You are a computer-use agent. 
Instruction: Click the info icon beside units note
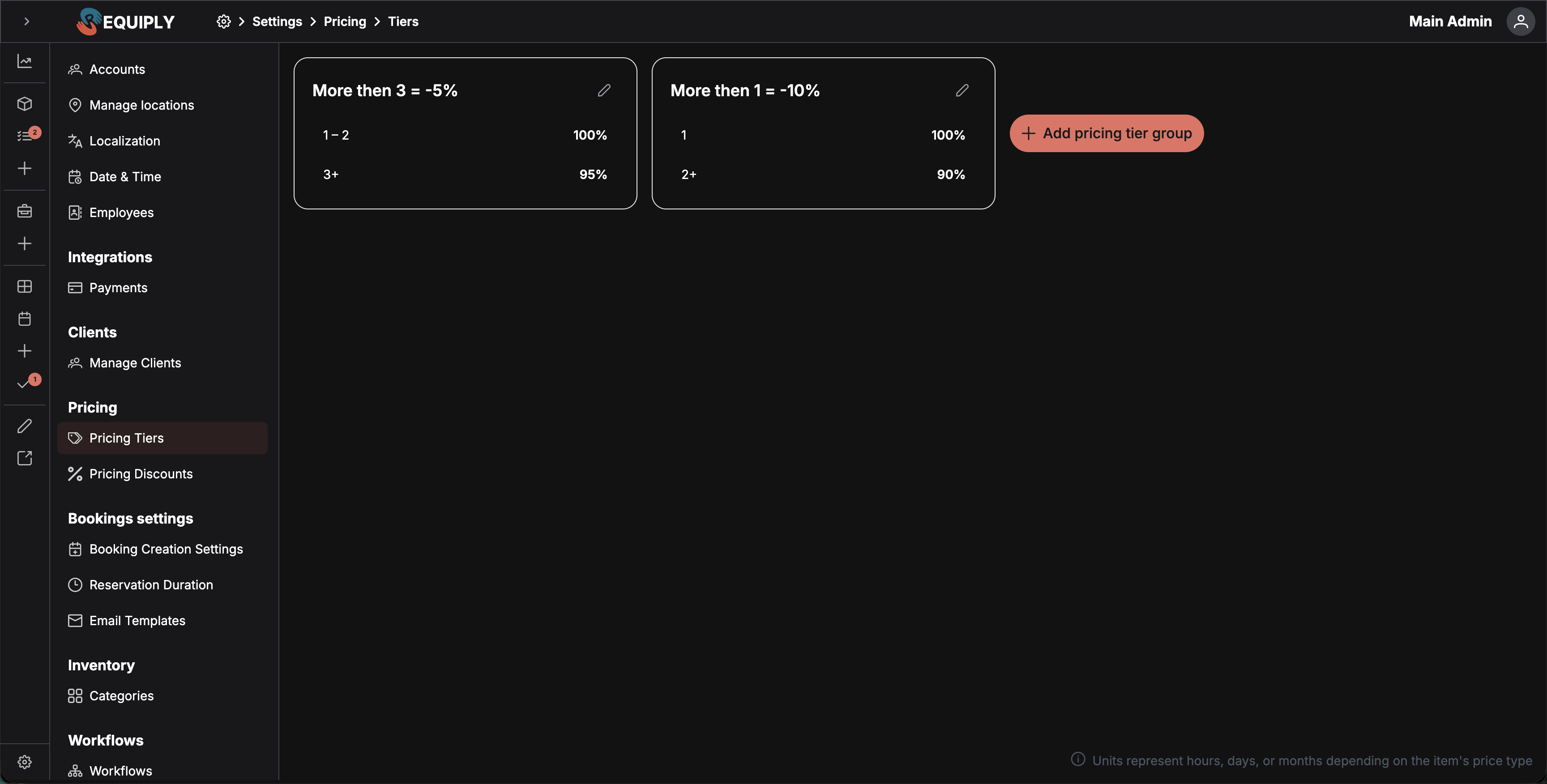1078,759
